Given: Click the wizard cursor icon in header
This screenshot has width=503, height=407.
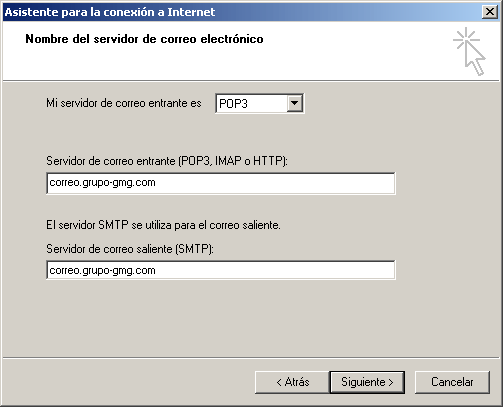Looking at the screenshot, I should (469, 52).
